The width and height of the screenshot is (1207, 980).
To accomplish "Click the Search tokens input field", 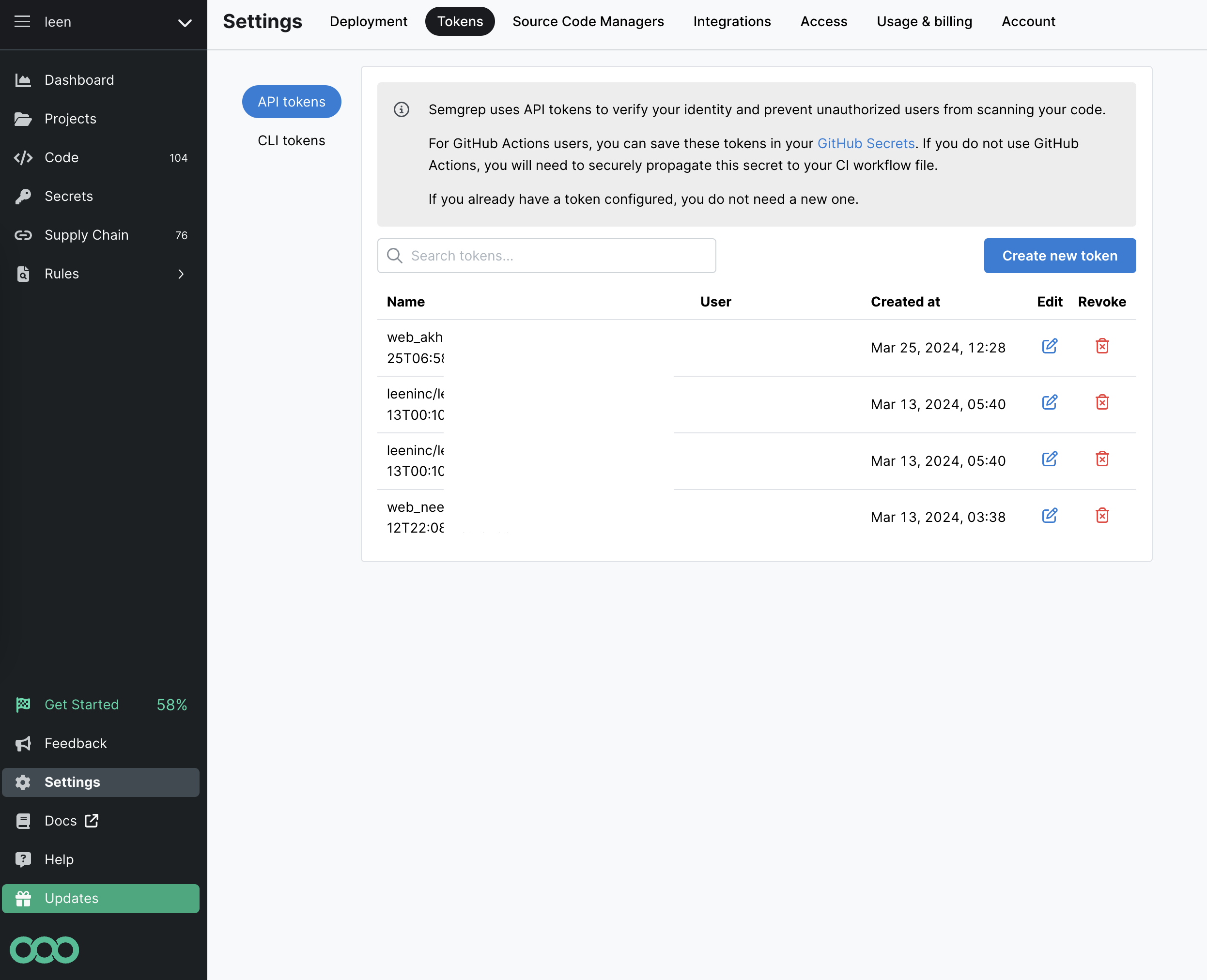I will tap(546, 256).
